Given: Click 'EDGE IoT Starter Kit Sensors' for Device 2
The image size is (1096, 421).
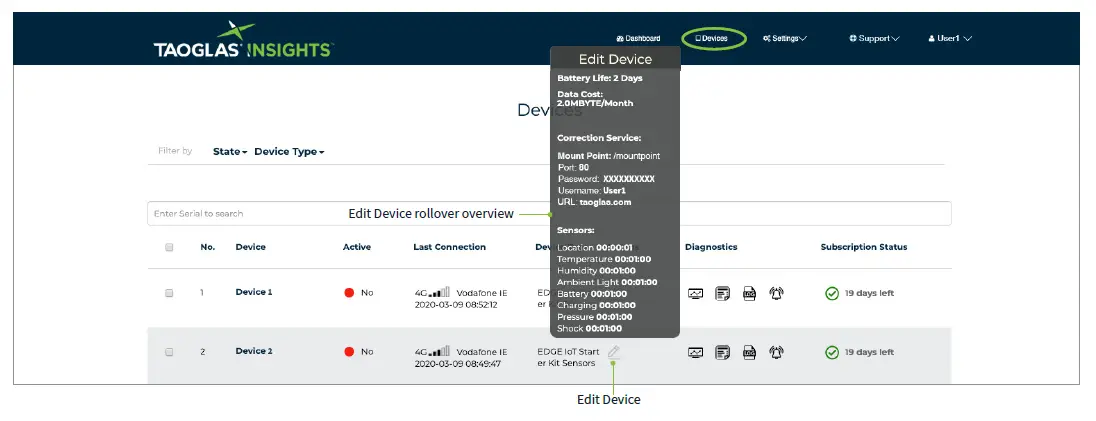Looking at the screenshot, I should (567, 357).
